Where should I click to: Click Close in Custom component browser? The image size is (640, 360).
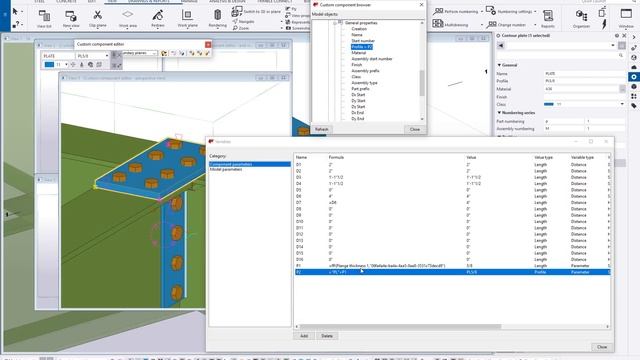click(415, 129)
